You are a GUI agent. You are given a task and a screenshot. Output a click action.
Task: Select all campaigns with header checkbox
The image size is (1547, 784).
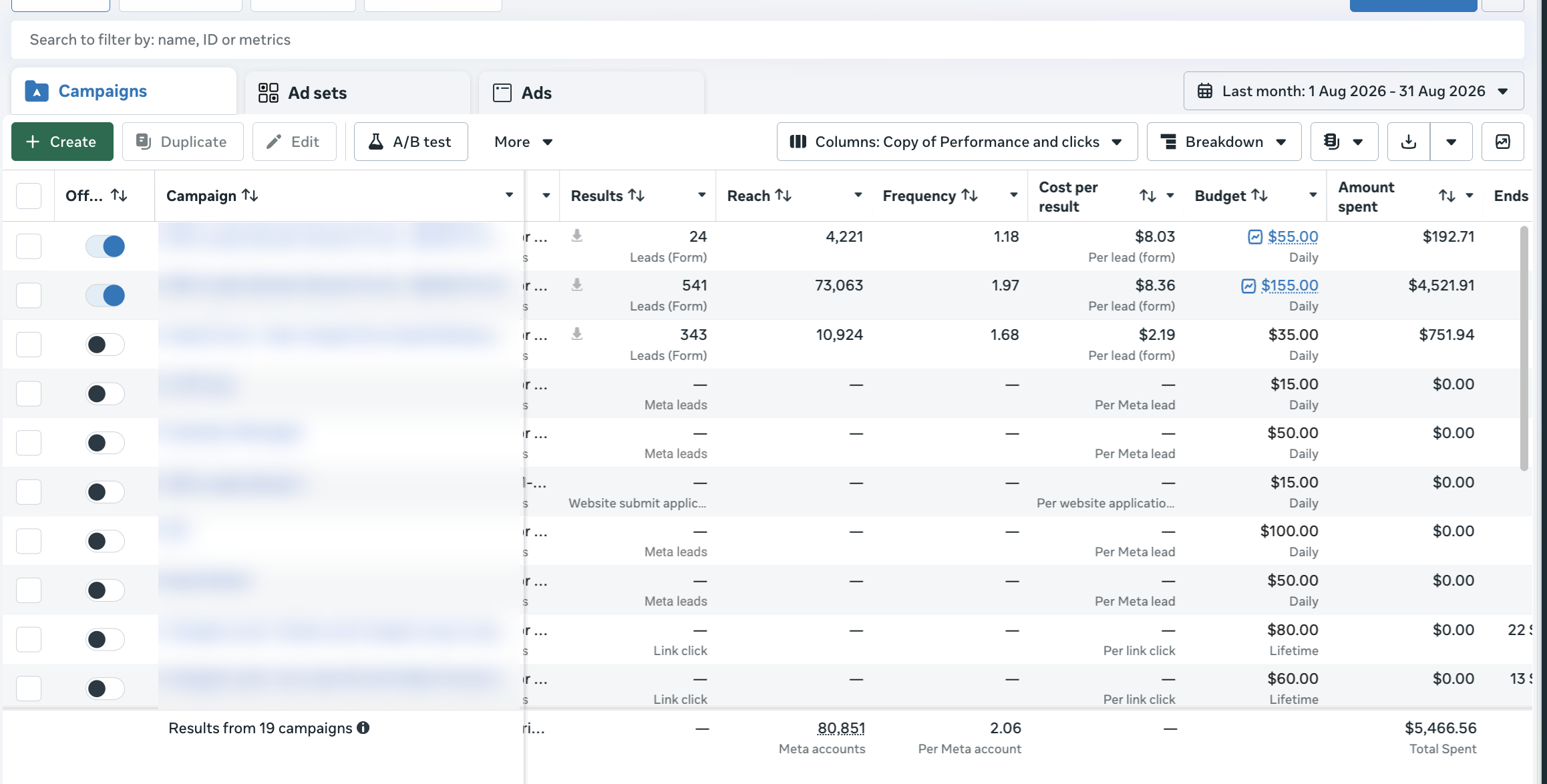[29, 196]
